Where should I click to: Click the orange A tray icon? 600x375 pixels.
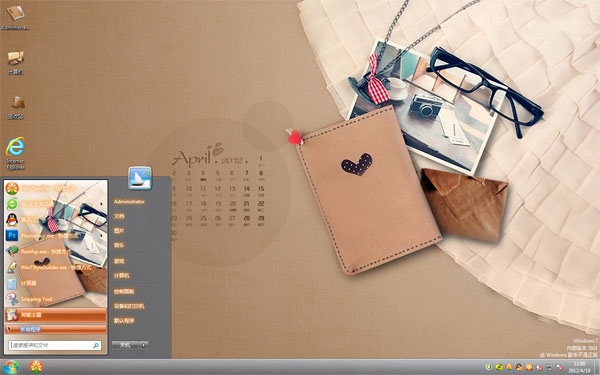click(x=509, y=367)
